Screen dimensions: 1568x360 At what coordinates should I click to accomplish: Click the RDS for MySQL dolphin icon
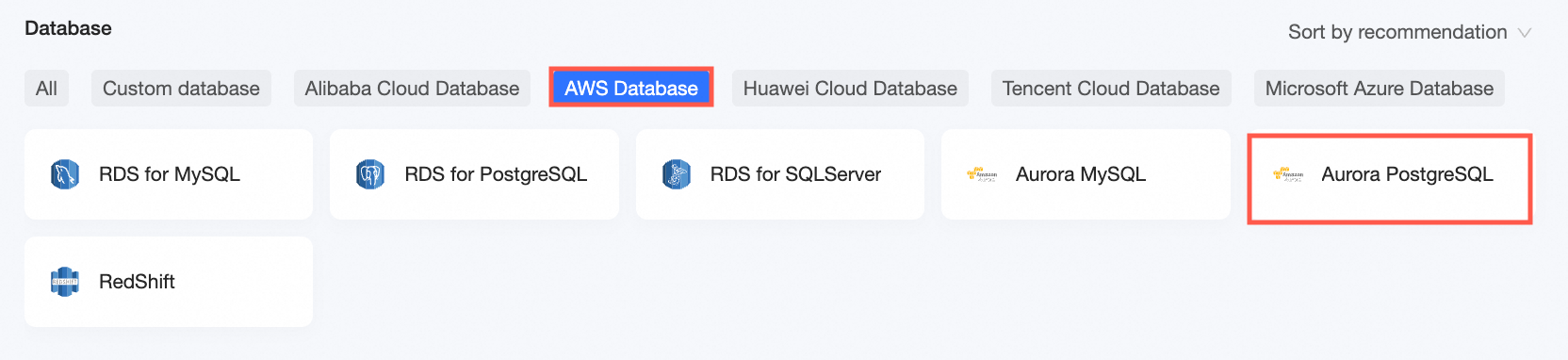(65, 174)
